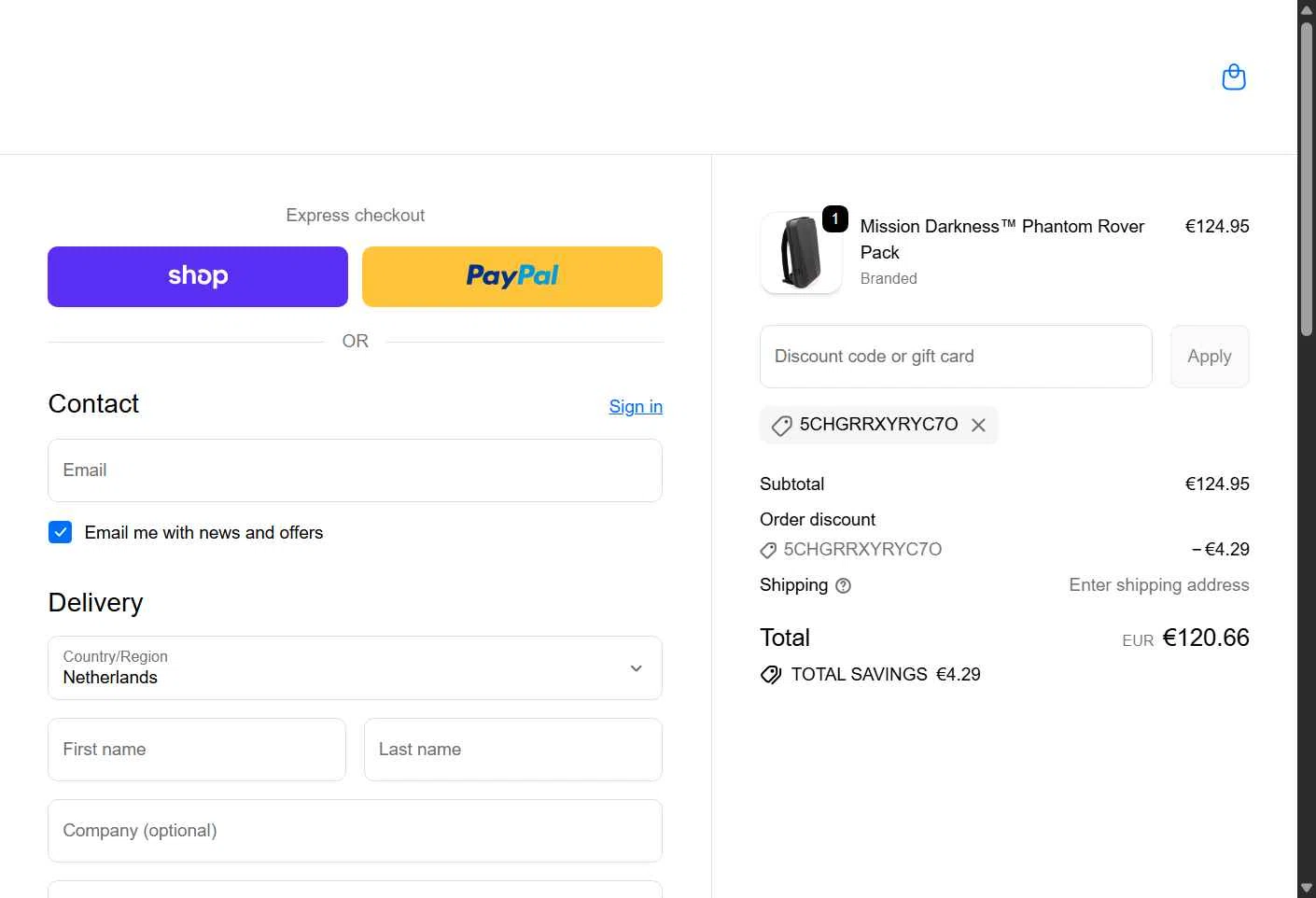Uncheck Email me with news and offers
Screen dimensions: 1316x898
60,532
